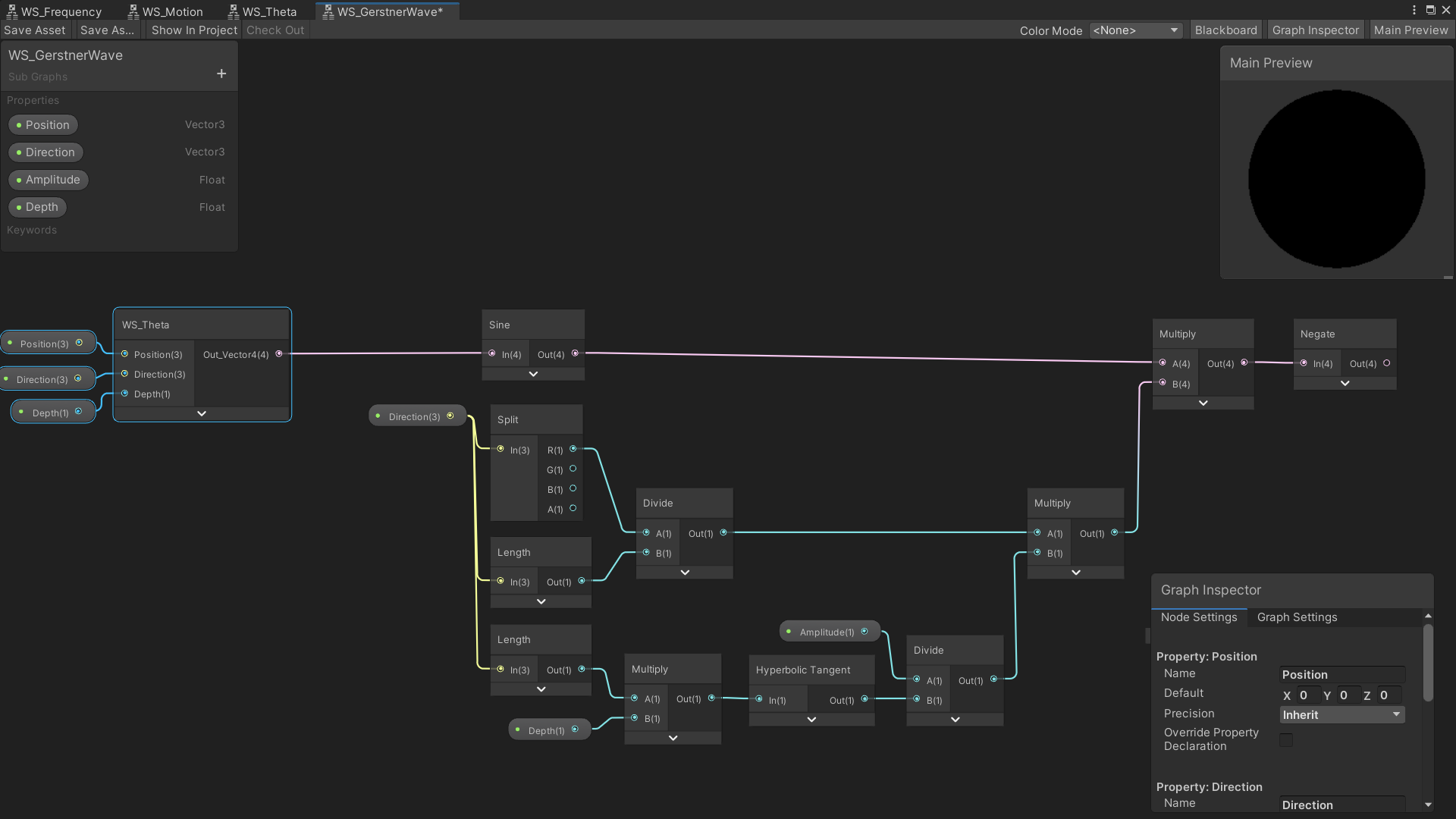Toggle the Main Preview panel button
The image size is (1456, 819).
pos(1410,30)
